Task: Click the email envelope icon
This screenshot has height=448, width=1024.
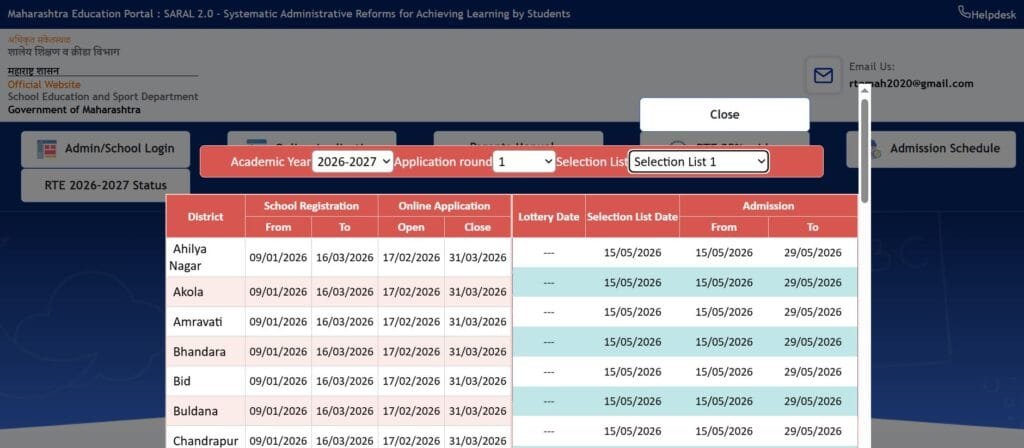Action: 824,76
